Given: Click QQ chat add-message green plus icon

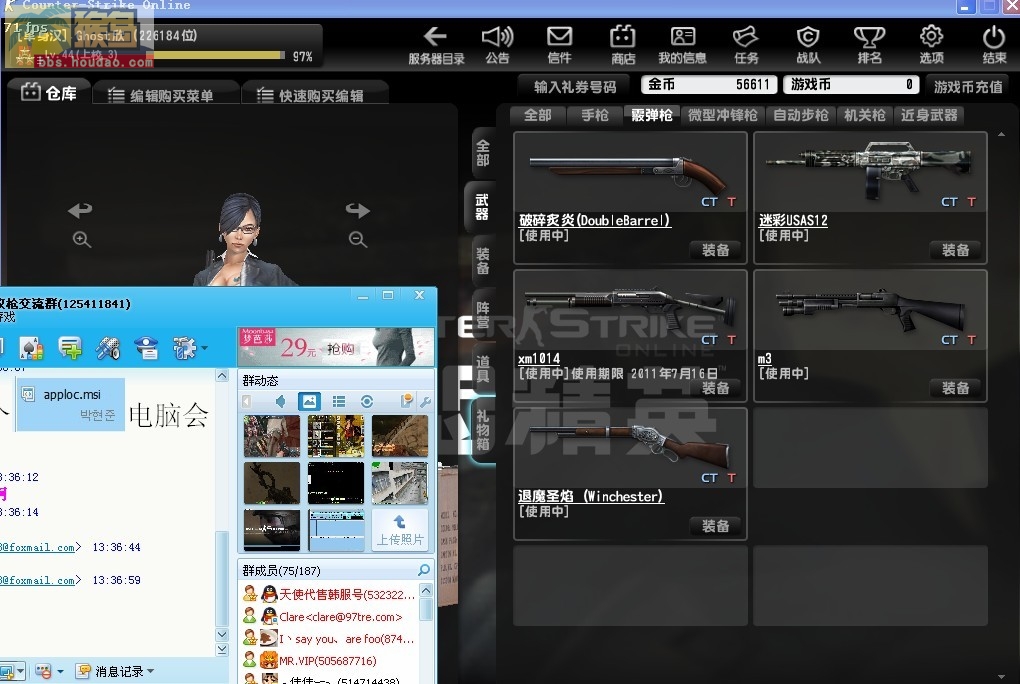Looking at the screenshot, I should [70, 348].
